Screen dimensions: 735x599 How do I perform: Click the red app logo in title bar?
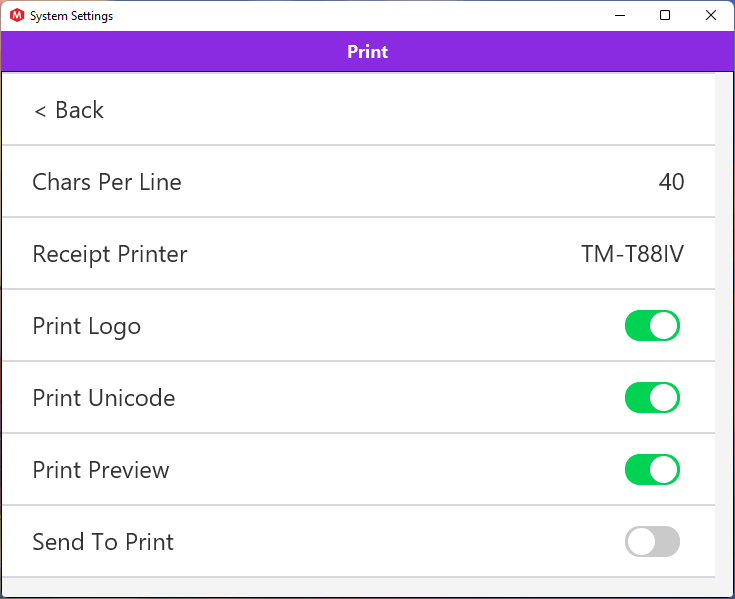pyautogui.click(x=16, y=16)
